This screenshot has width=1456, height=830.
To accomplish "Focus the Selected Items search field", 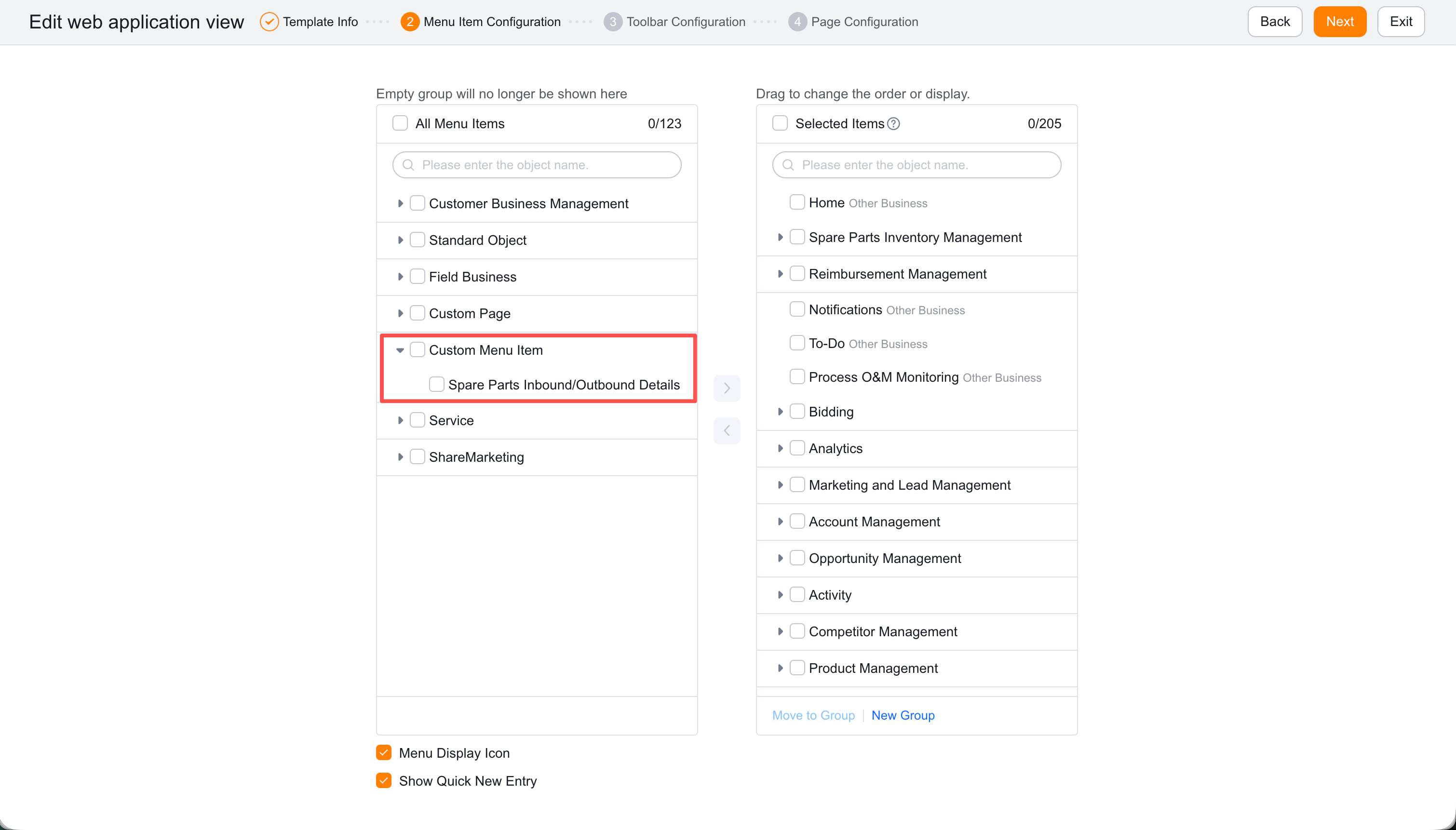I will (x=917, y=165).
